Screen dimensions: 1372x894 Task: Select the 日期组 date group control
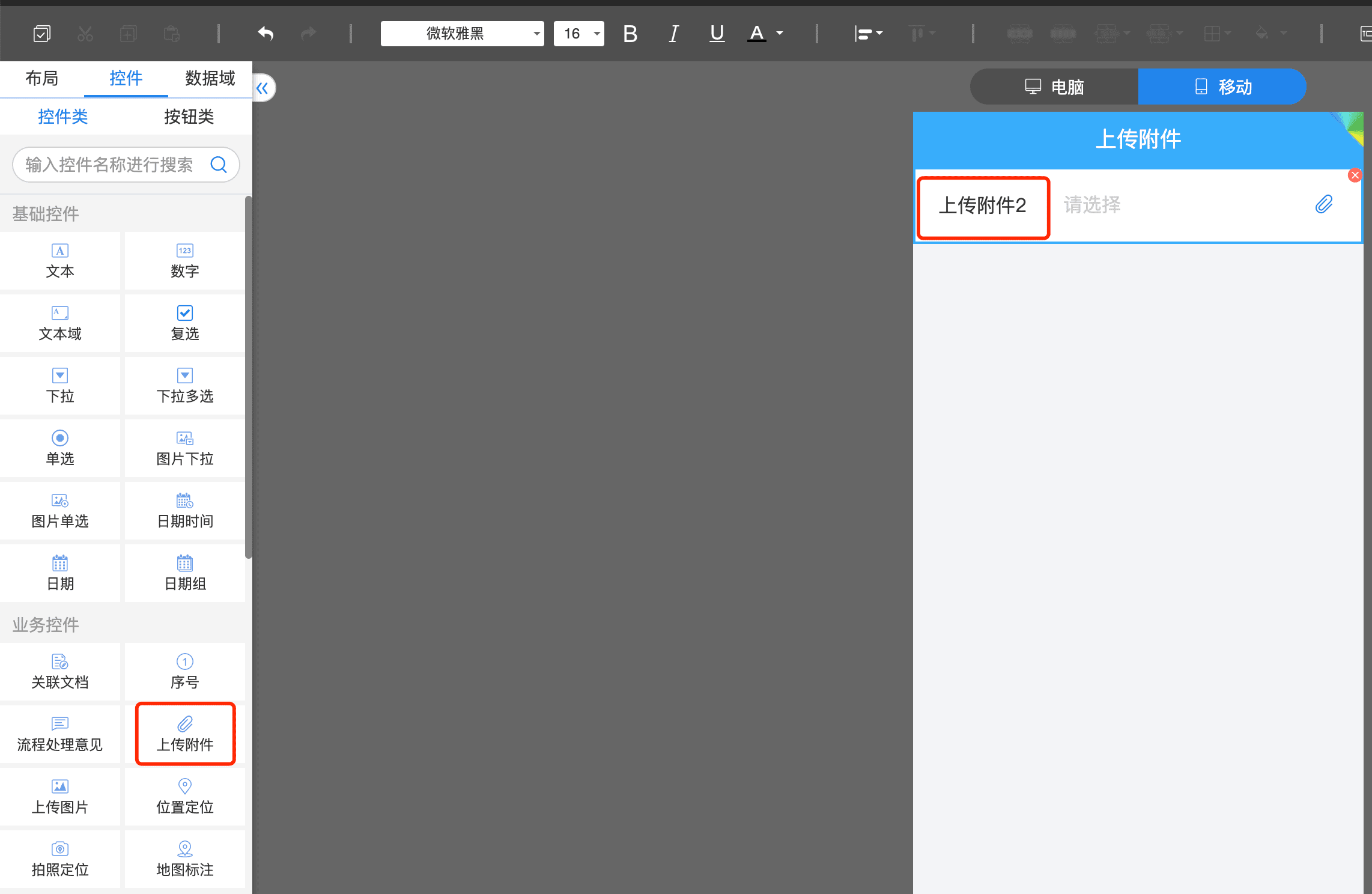[x=185, y=574]
